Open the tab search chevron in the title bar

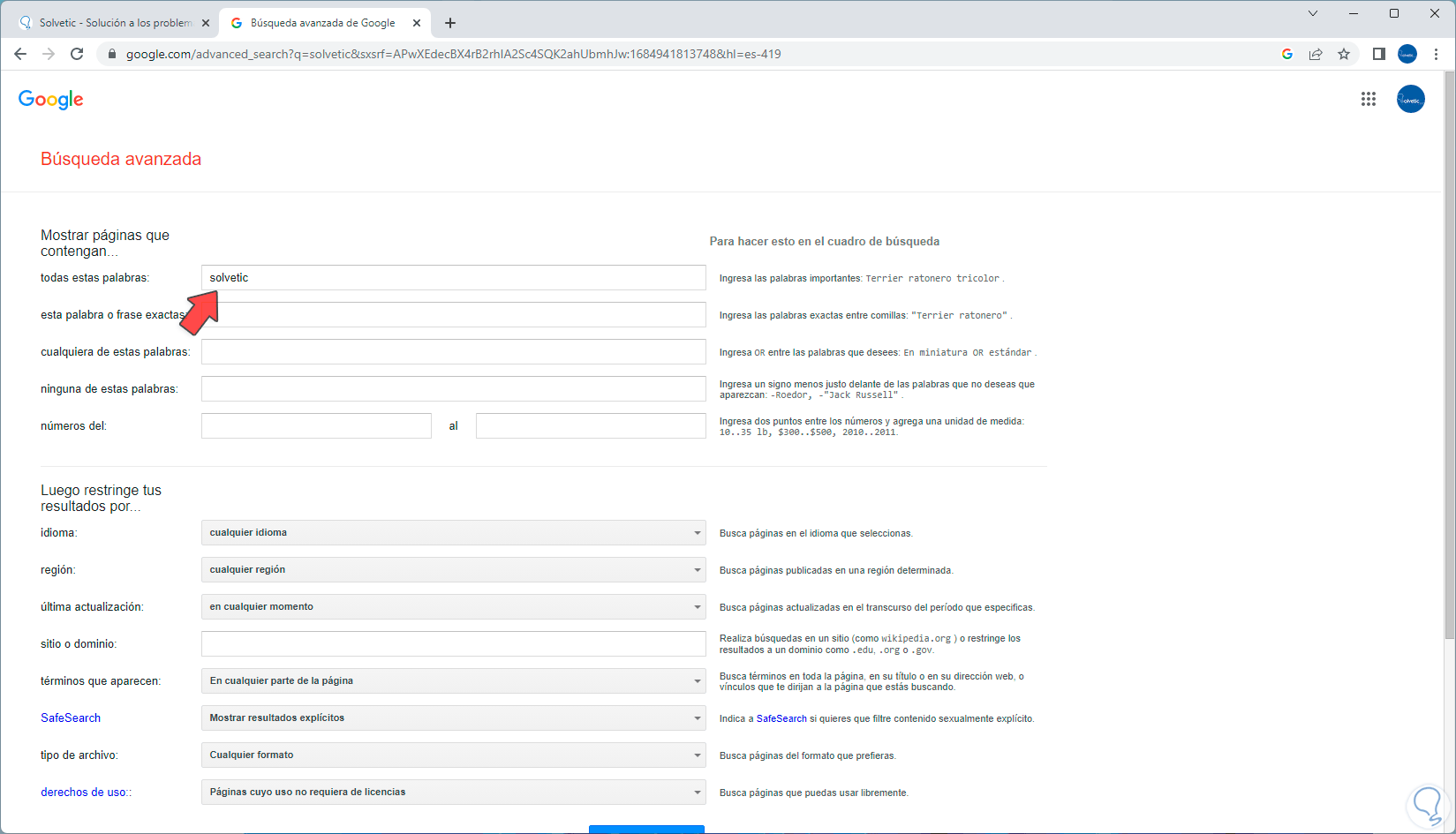point(1313,13)
